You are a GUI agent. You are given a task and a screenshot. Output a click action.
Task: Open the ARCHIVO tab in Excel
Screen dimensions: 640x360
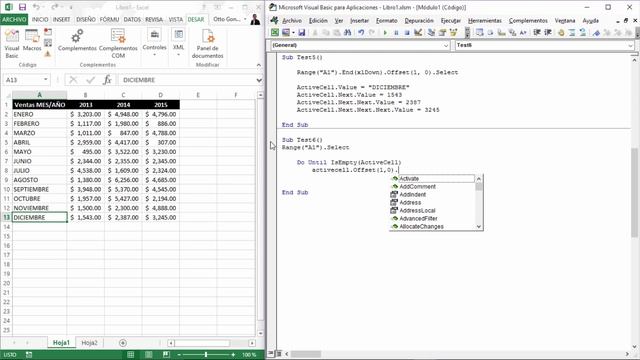[14, 19]
